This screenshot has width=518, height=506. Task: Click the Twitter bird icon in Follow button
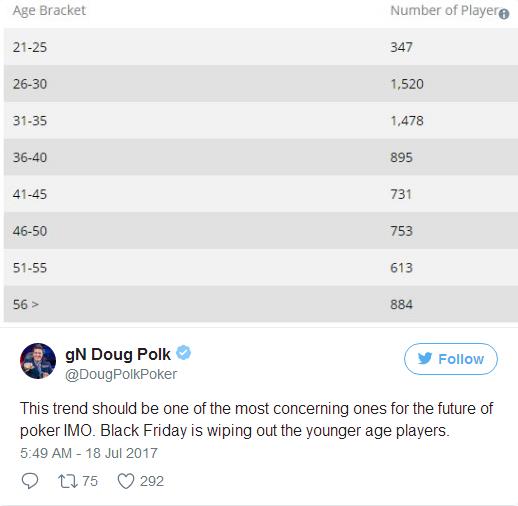point(425,359)
